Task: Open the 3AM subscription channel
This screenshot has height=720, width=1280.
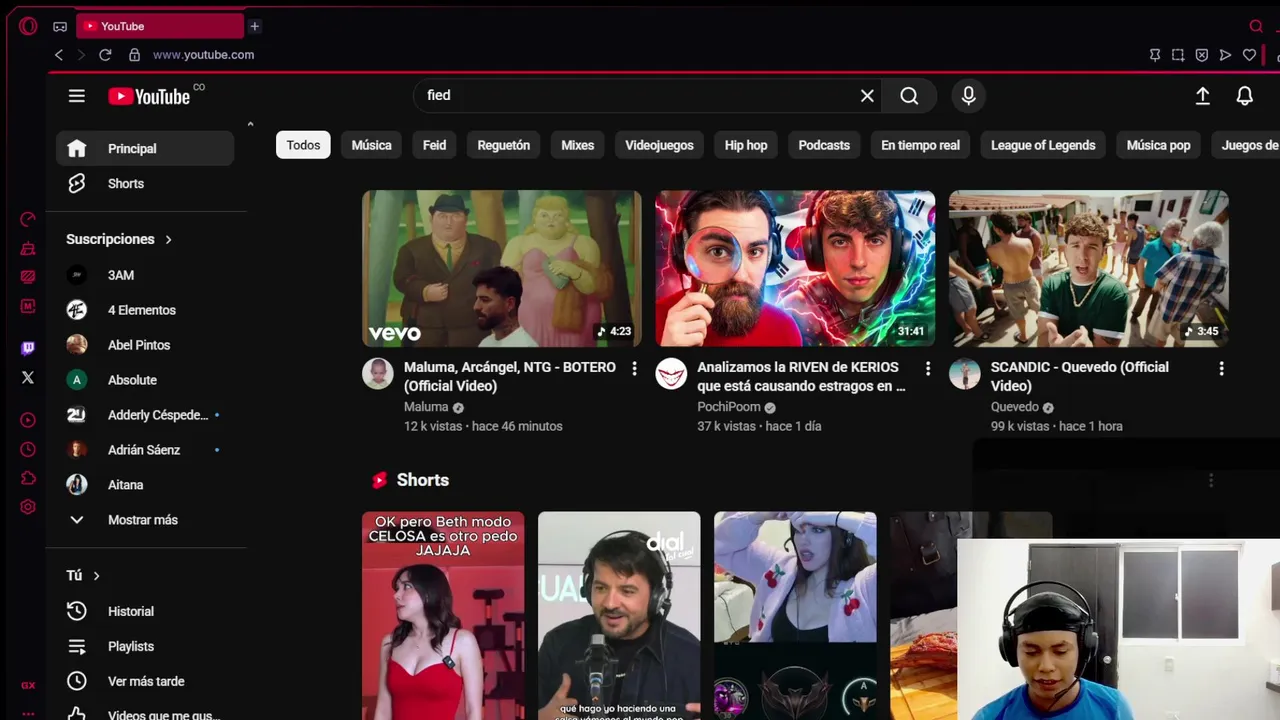Action: [145, 275]
